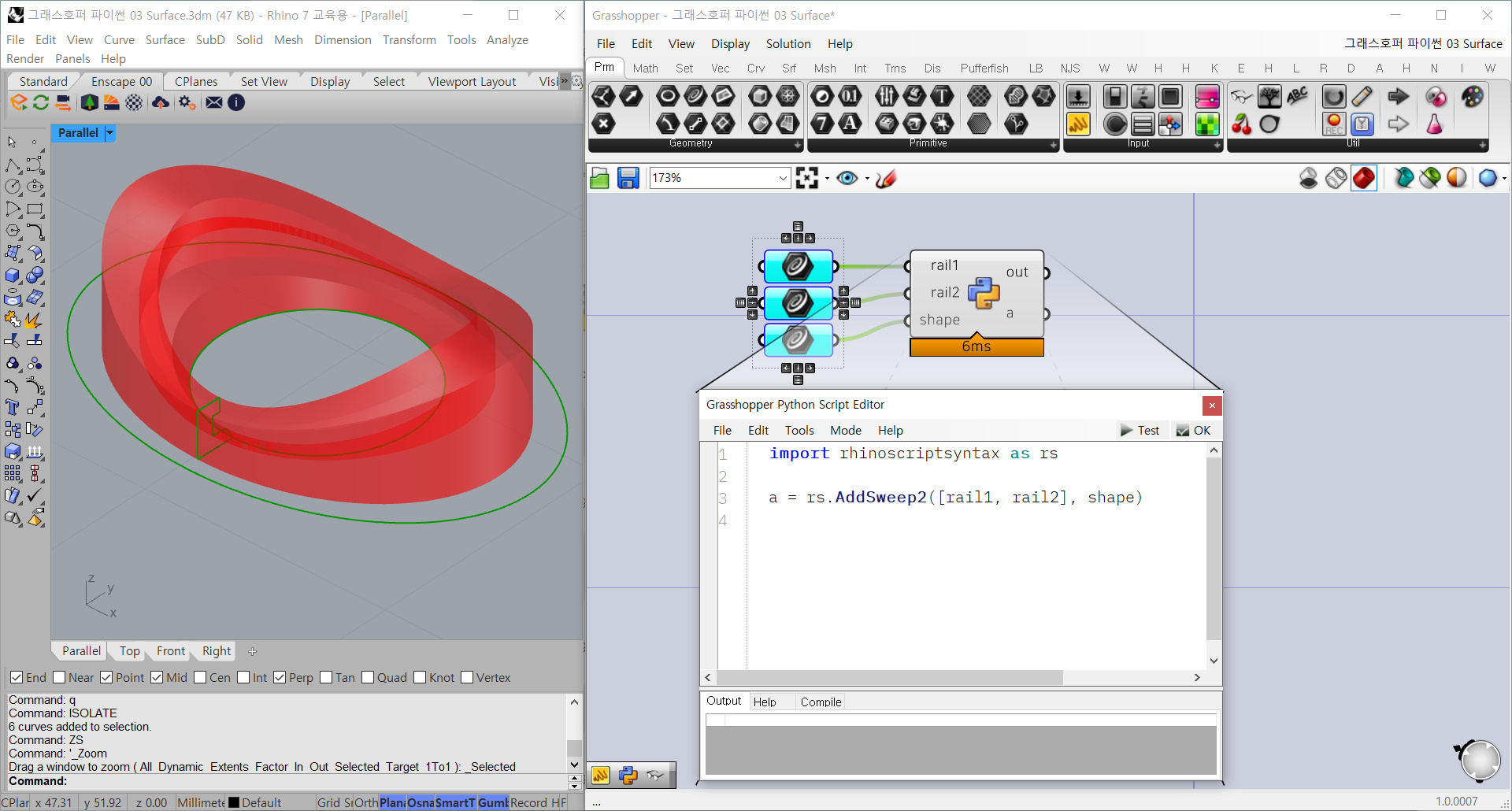The image size is (1512, 811).
Task: Click the red sketch pen icon on canvas toolbar
Action: click(886, 178)
